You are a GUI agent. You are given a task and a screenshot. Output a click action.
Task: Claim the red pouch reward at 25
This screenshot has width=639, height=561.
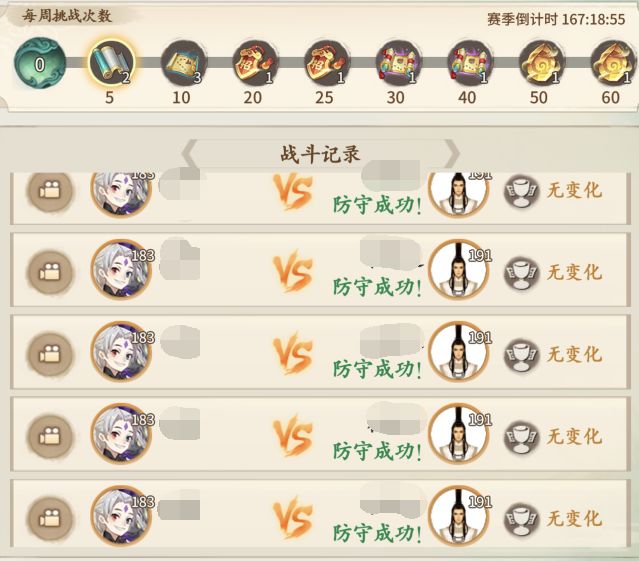(326, 63)
